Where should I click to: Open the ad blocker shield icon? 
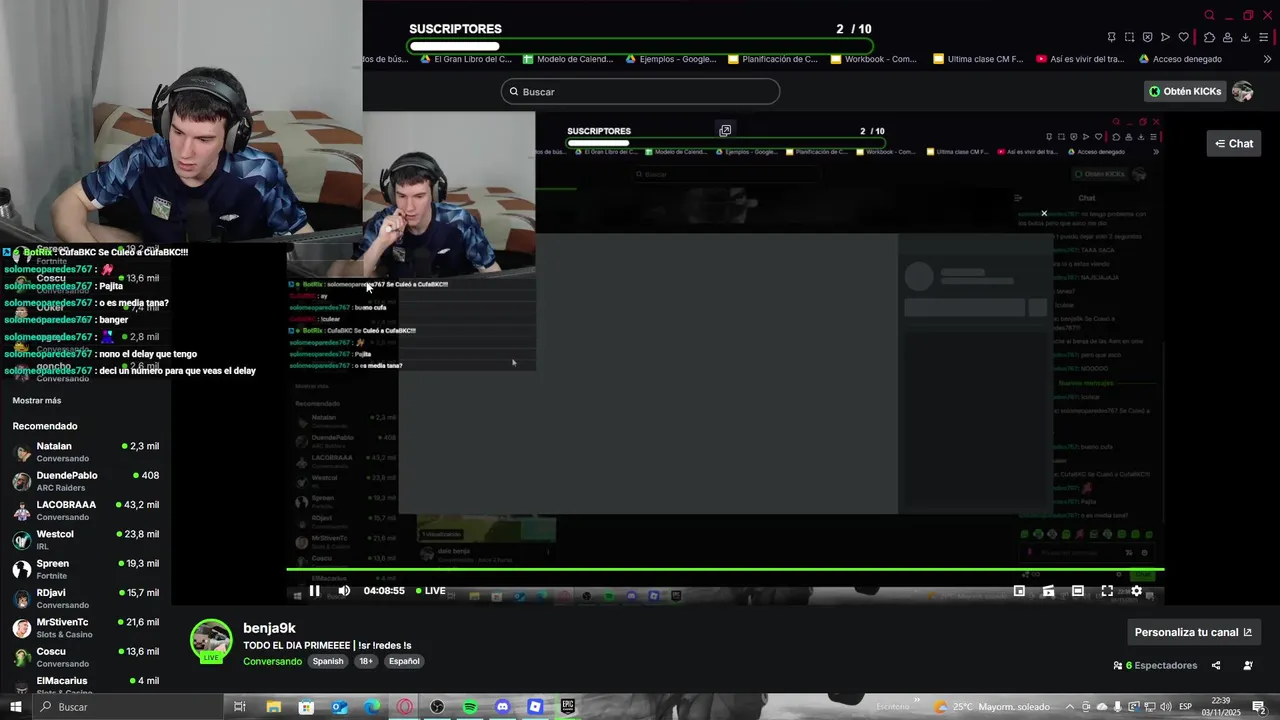(1147, 37)
